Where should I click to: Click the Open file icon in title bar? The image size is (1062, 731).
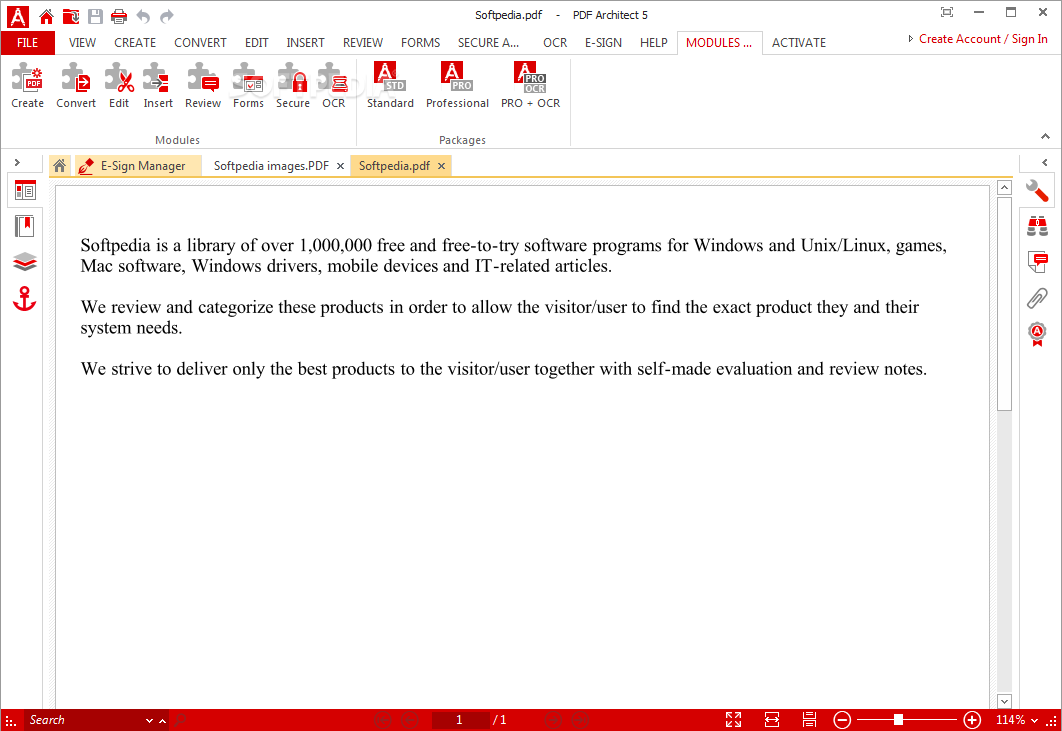(x=70, y=16)
